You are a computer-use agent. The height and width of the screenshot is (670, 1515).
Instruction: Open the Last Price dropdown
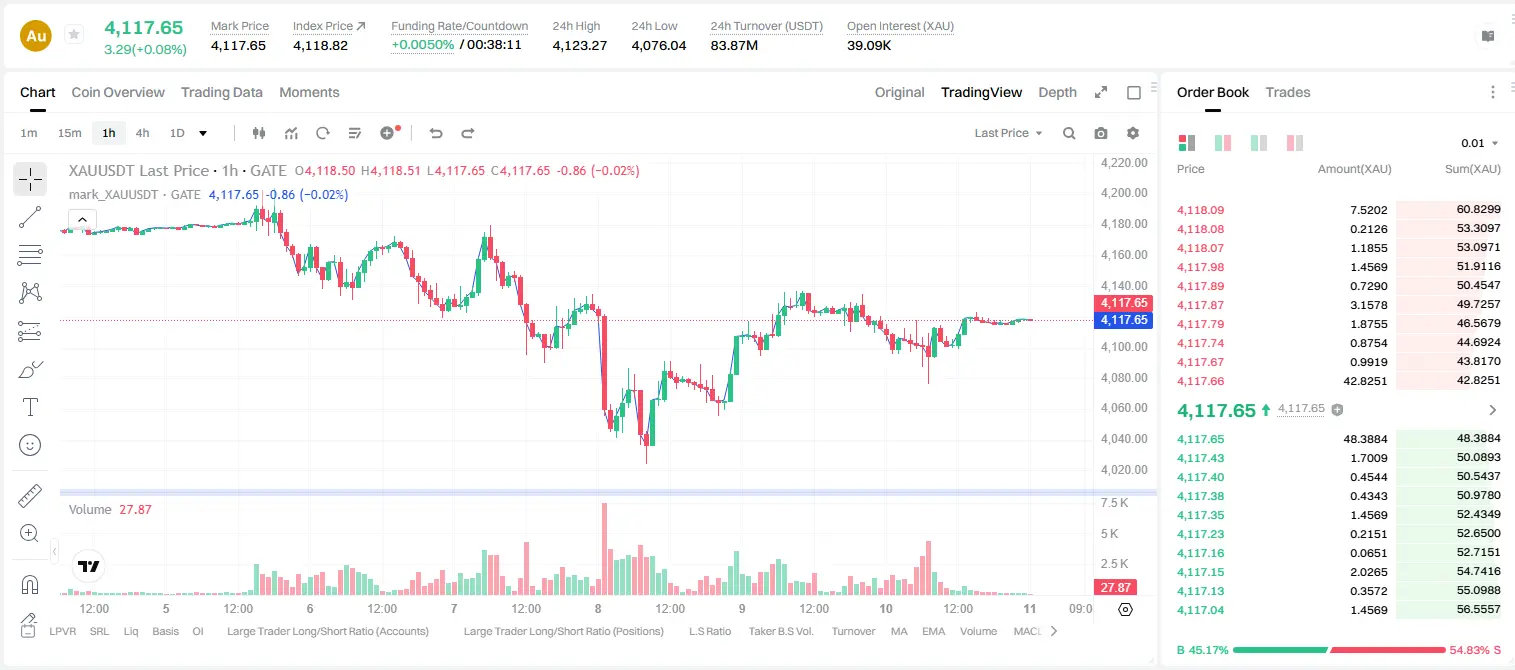point(1008,133)
